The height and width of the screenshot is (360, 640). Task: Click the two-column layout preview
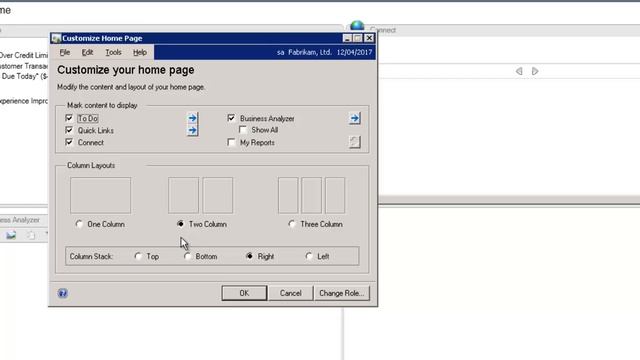point(200,195)
